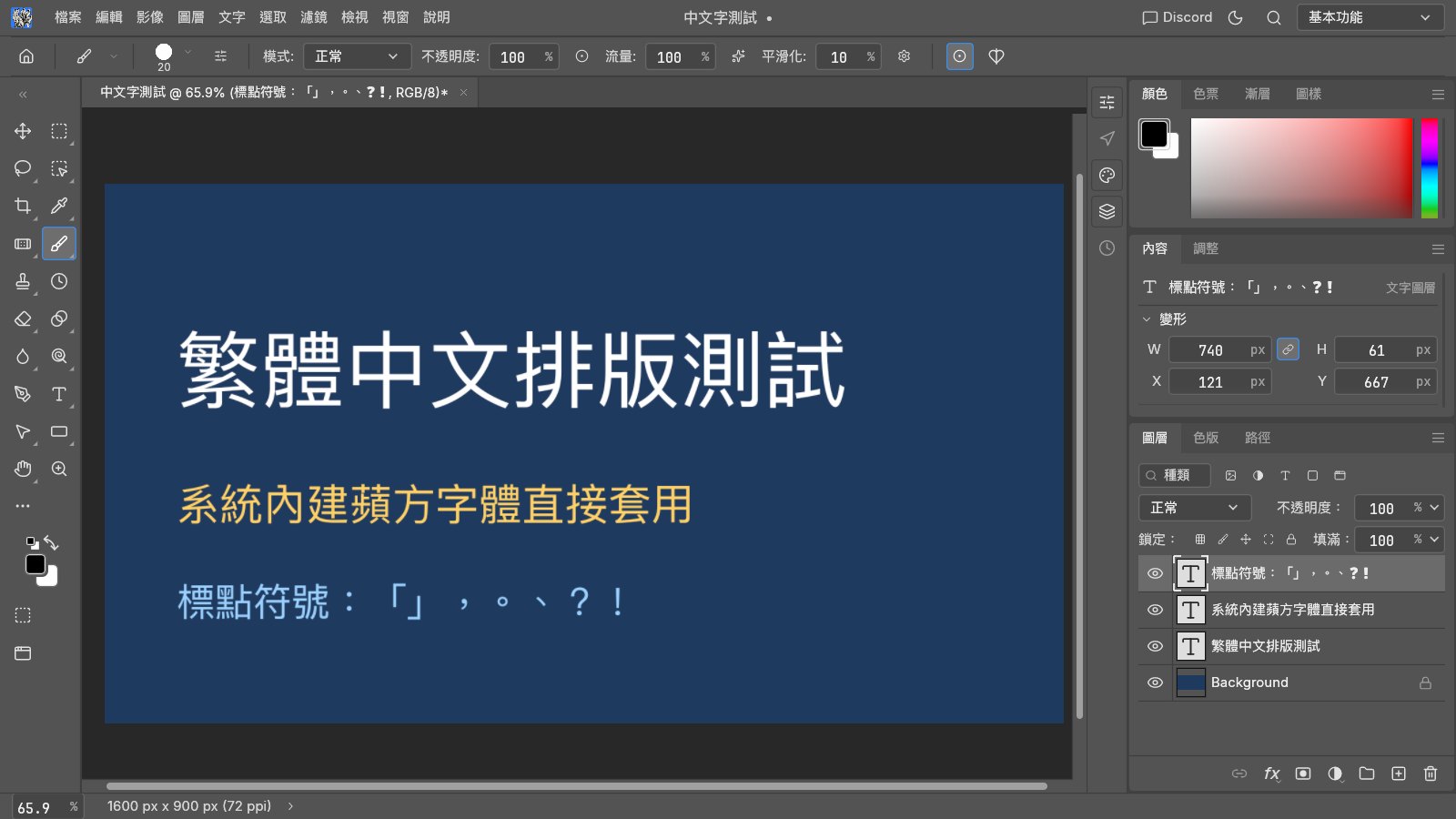Select the Pen tool
Image resolution: width=1456 pixels, height=819 pixels.
[23, 394]
